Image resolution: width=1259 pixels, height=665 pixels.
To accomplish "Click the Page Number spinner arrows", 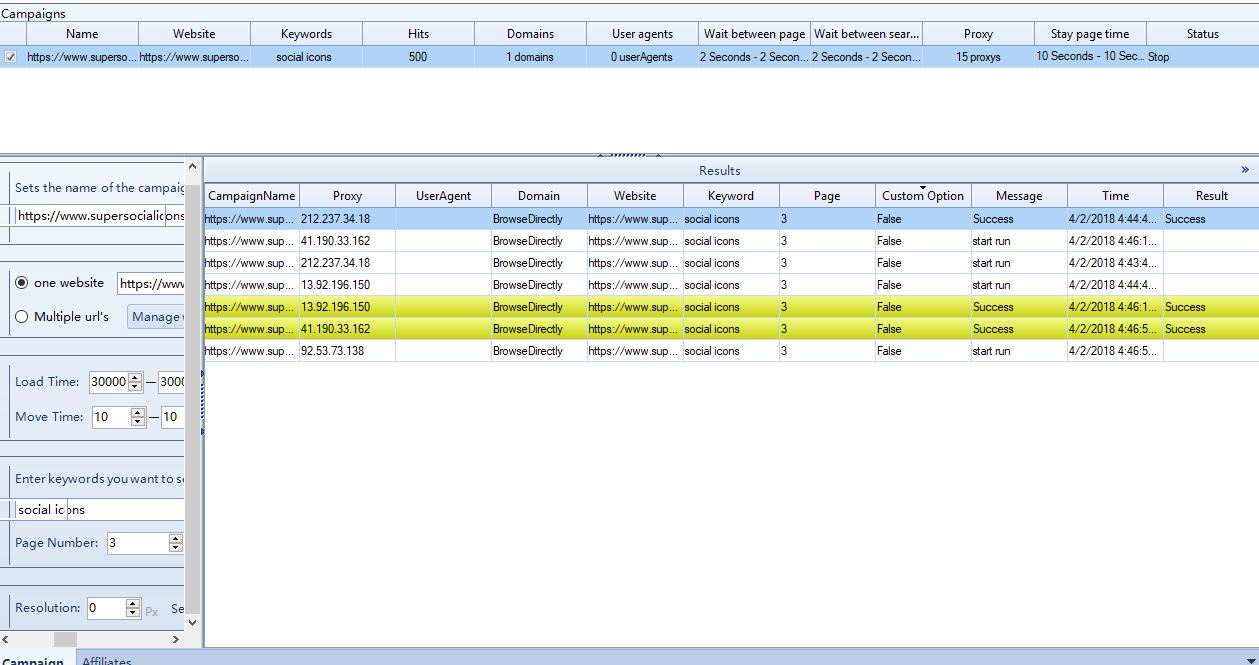I will pyautogui.click(x=176, y=543).
